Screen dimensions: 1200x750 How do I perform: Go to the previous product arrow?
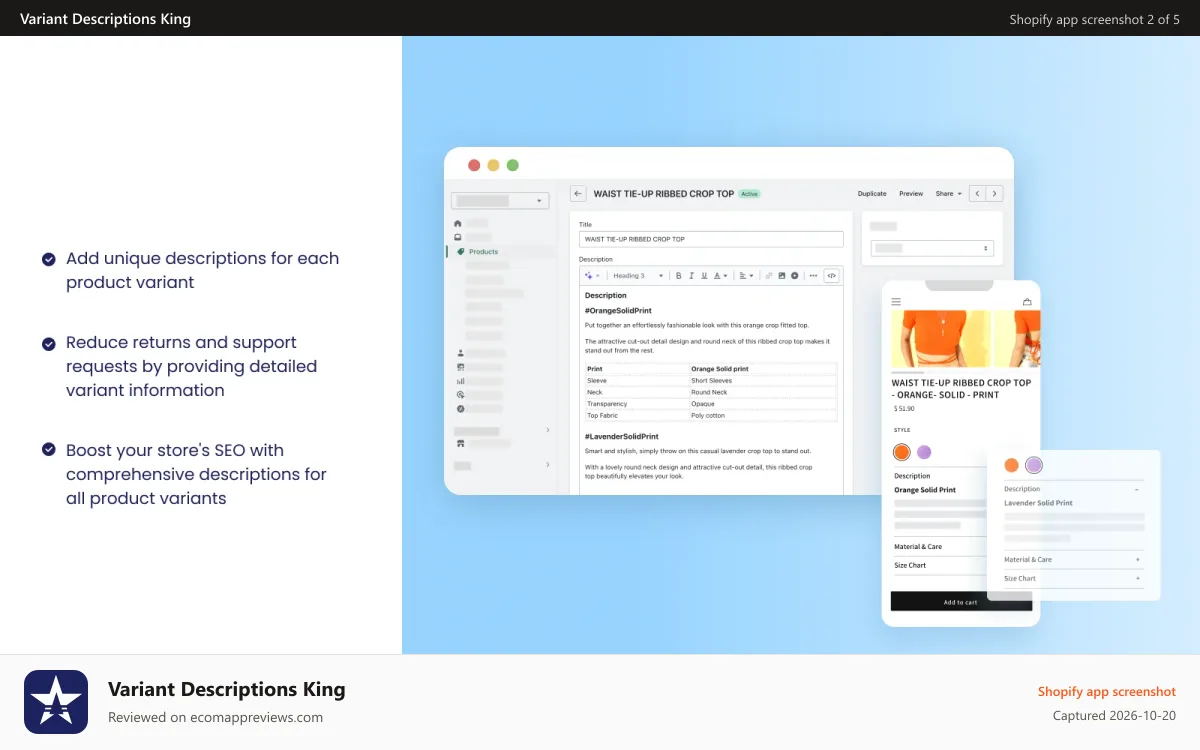point(978,194)
